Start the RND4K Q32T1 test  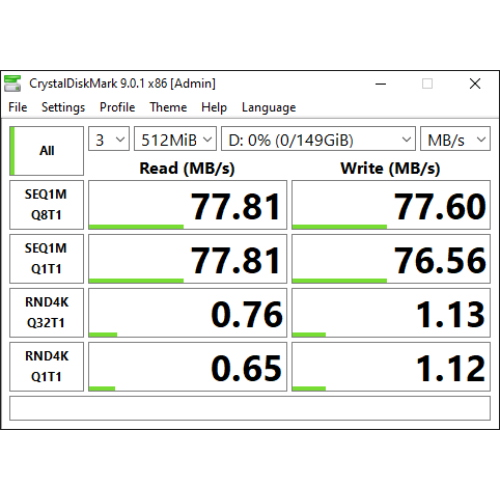[46, 313]
